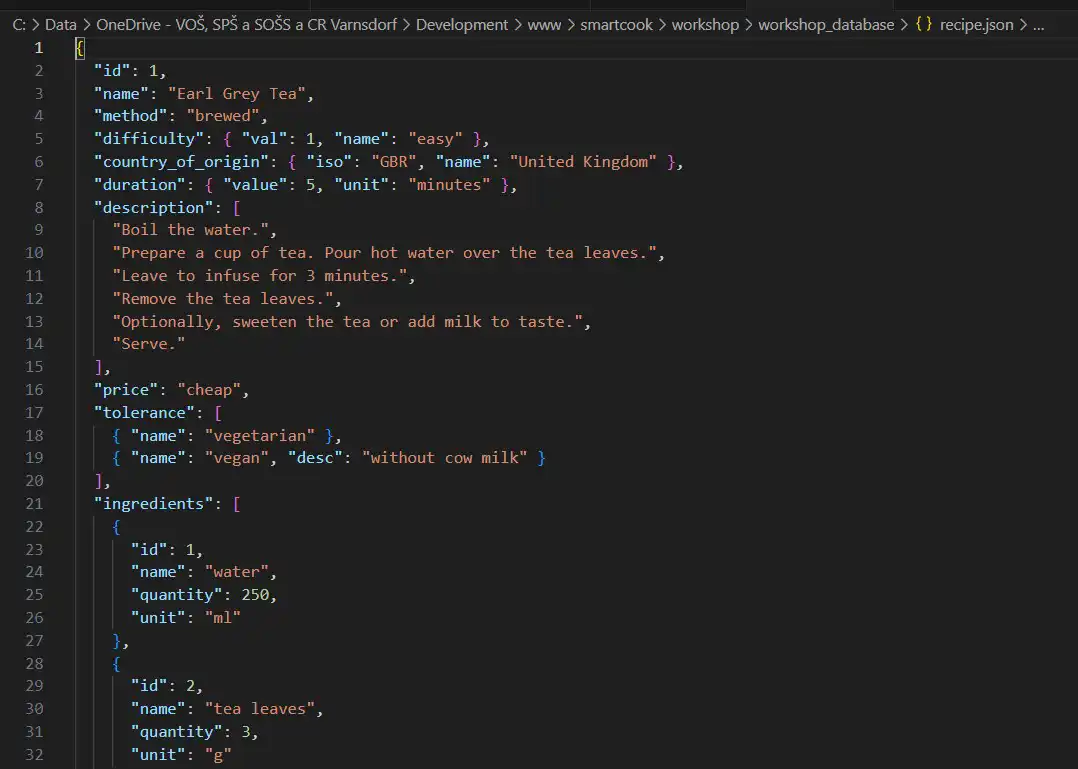
Task: Click the "Prepare a cup of tea" line
Action: [384, 253]
